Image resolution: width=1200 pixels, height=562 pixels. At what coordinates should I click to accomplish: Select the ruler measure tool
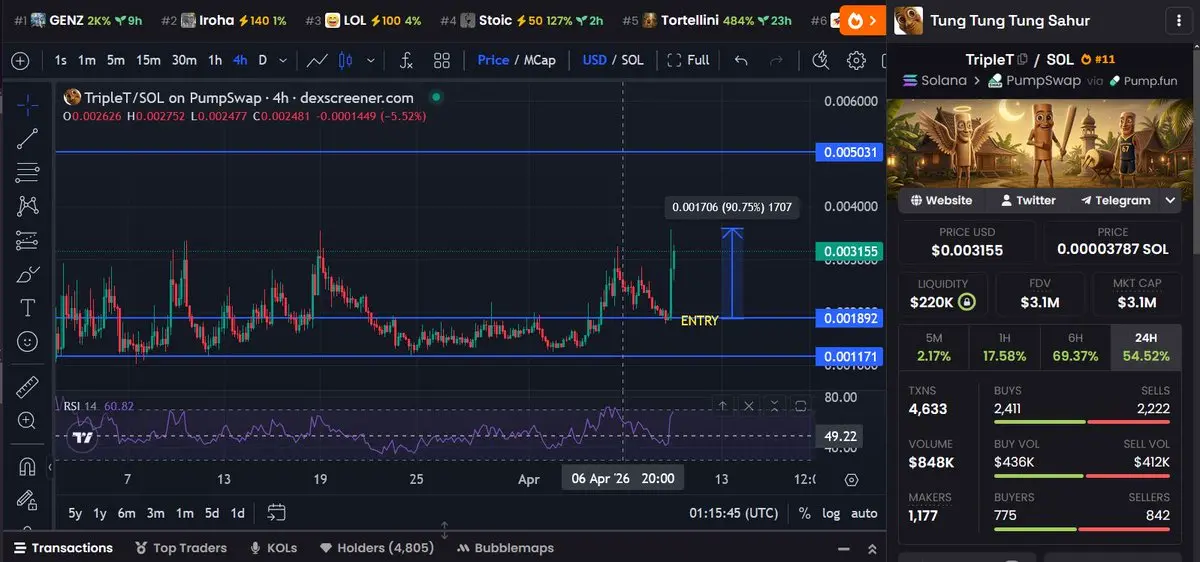click(x=28, y=386)
